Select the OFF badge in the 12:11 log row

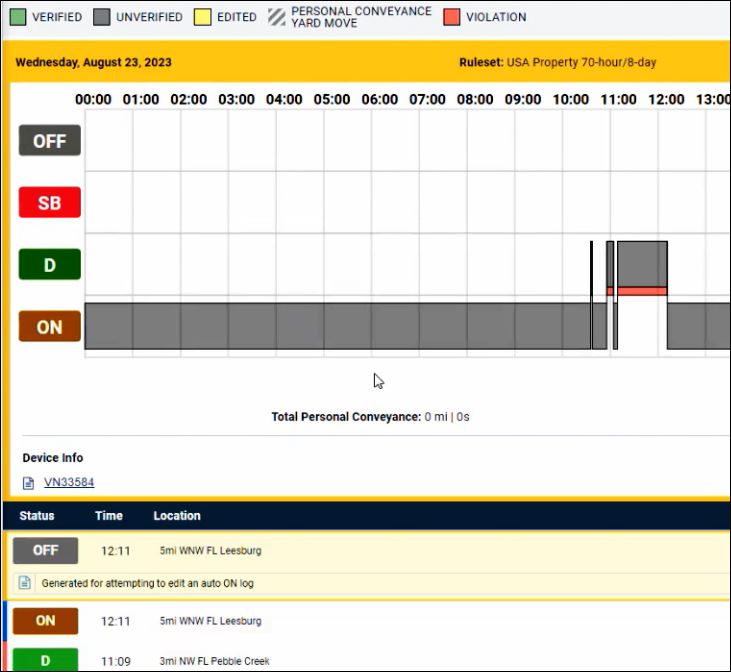coord(45,551)
